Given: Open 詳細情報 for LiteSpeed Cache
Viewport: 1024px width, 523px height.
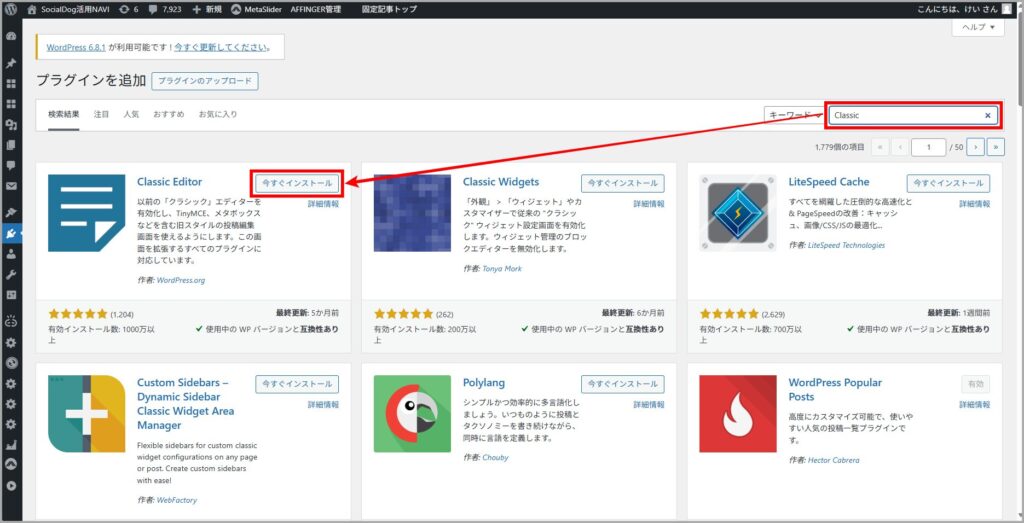Looking at the screenshot, I should pos(974,204).
